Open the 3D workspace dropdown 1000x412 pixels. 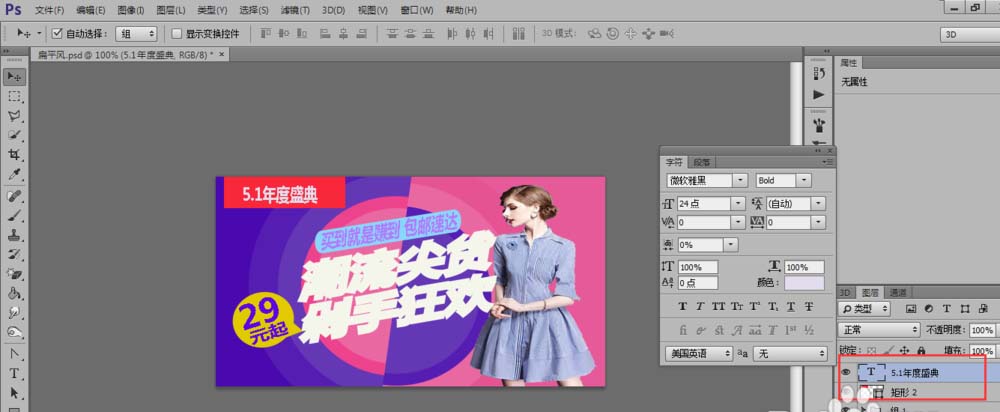pyautogui.click(x=970, y=35)
